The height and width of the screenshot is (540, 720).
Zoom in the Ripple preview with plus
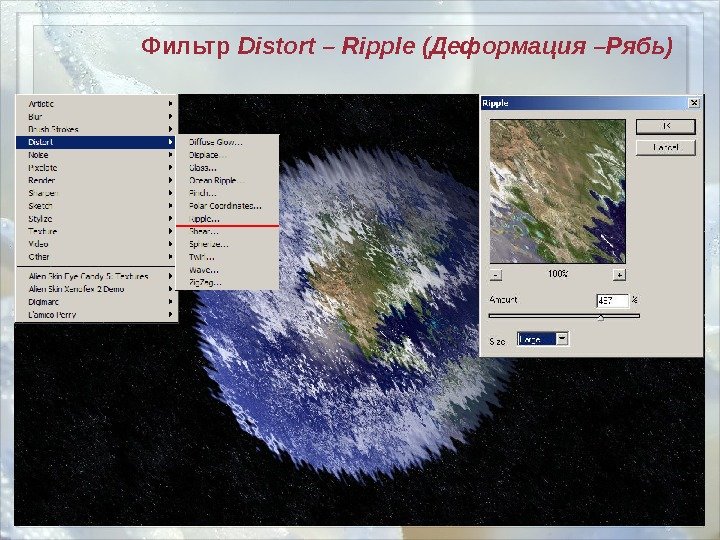[x=619, y=275]
